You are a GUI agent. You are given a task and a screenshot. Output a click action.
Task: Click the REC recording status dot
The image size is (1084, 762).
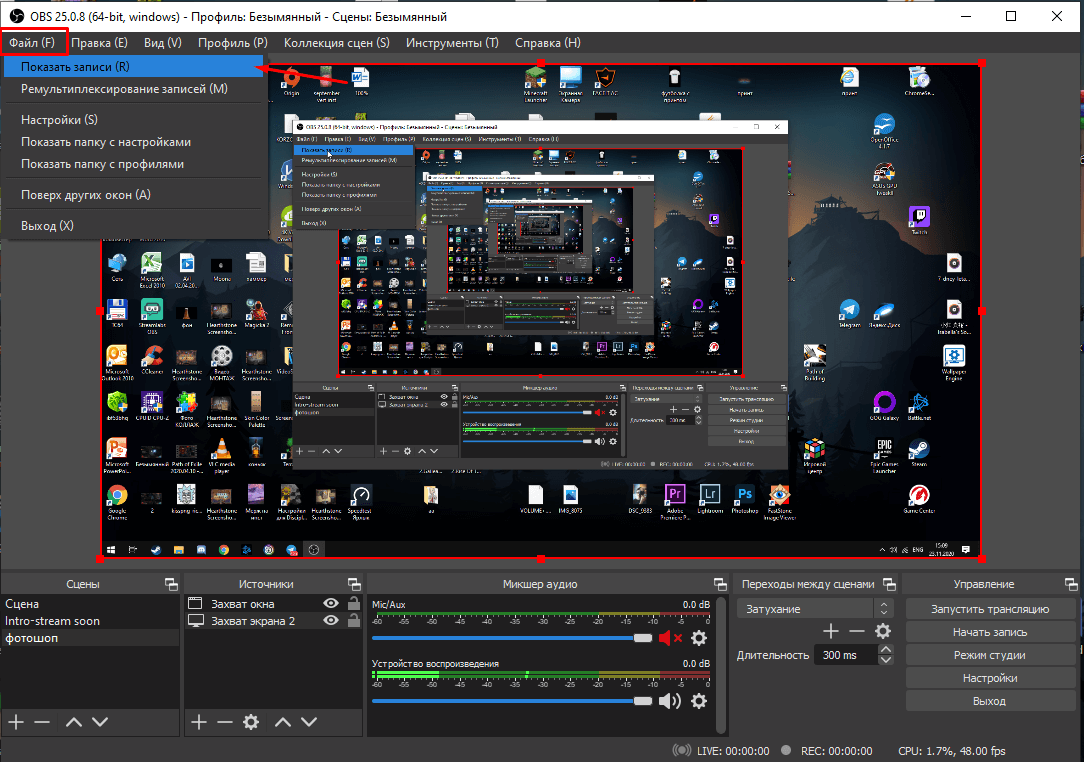point(786,750)
